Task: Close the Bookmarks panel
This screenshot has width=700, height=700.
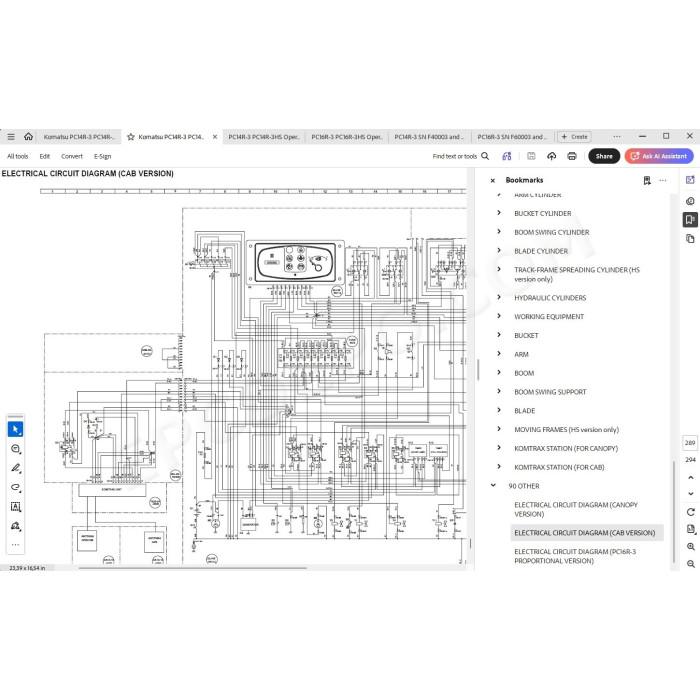Action: pos(492,181)
